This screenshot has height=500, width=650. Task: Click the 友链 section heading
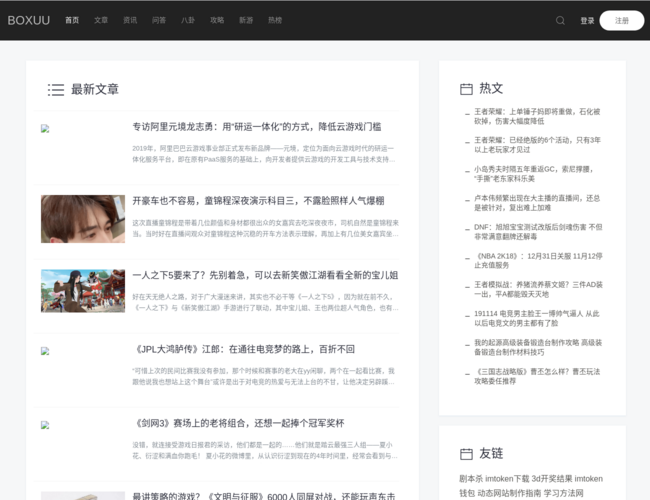click(x=491, y=454)
